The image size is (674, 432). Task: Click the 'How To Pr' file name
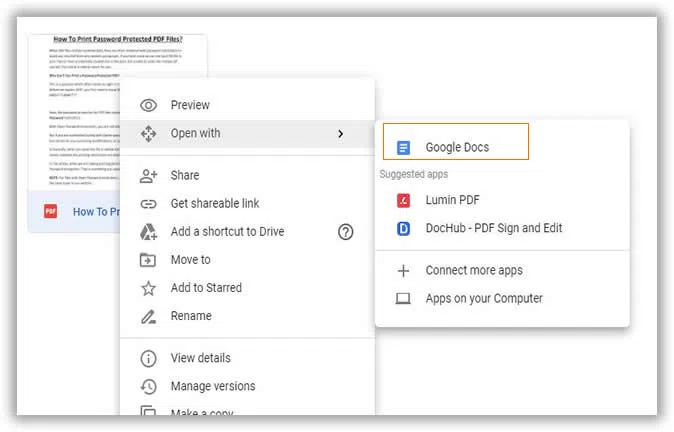tap(96, 212)
